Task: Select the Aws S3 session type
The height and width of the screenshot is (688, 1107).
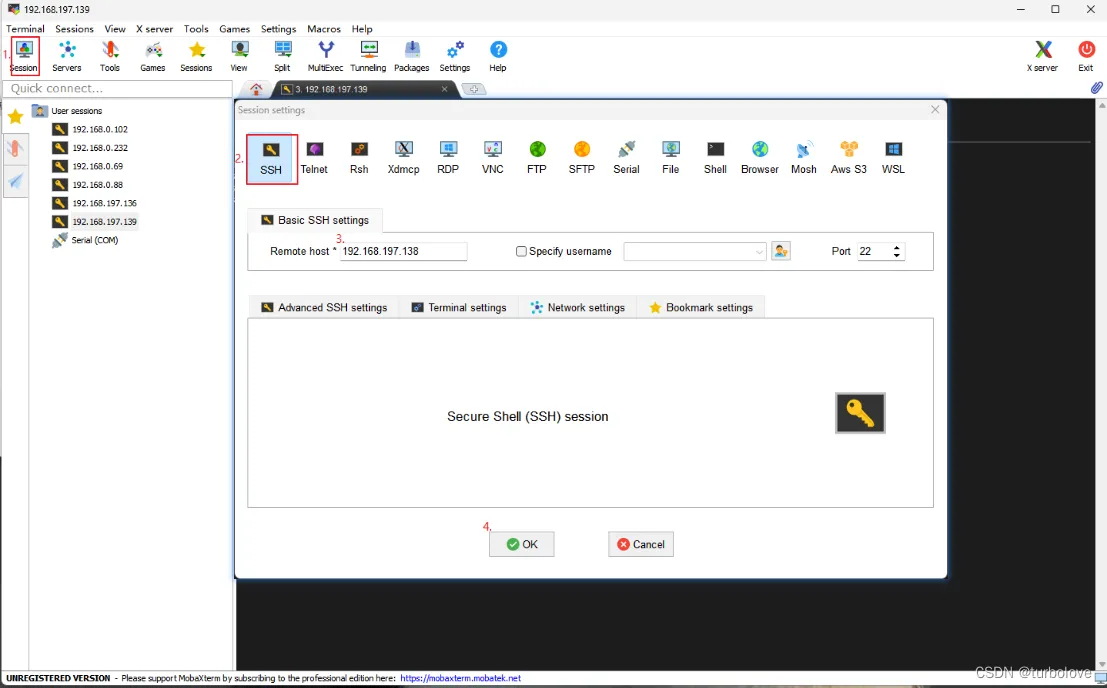Action: pyautogui.click(x=849, y=158)
